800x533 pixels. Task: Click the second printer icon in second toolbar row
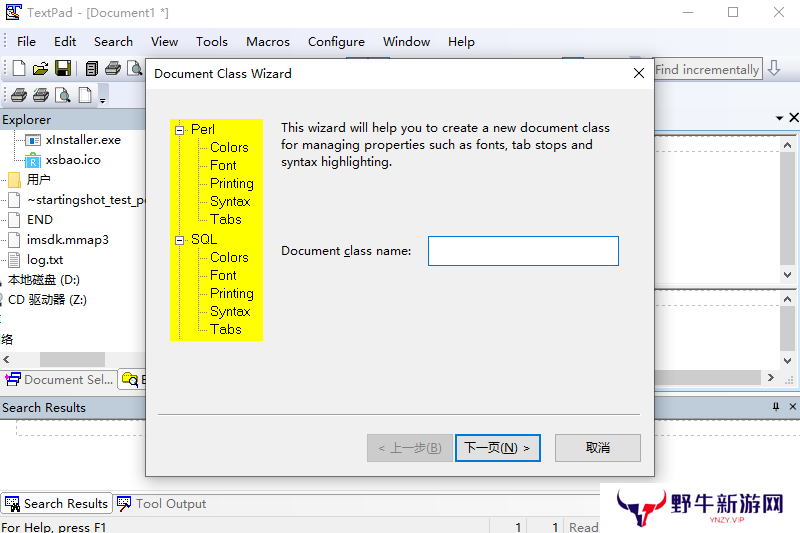pyautogui.click(x=41, y=95)
